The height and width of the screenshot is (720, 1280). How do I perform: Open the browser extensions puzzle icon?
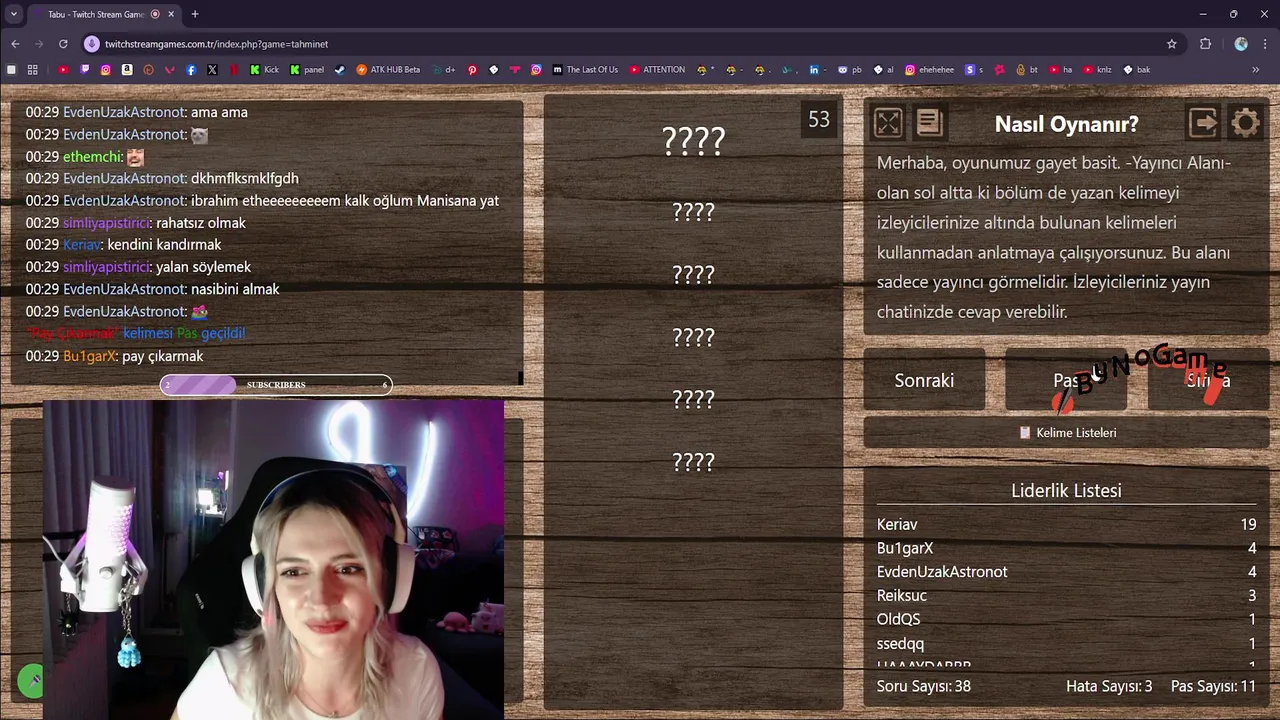[x=1205, y=44]
